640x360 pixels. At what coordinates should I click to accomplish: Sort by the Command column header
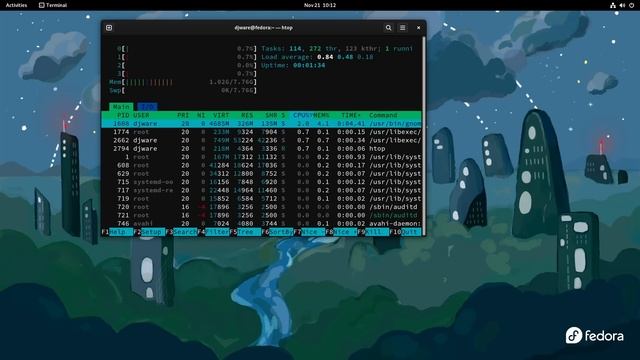383,115
